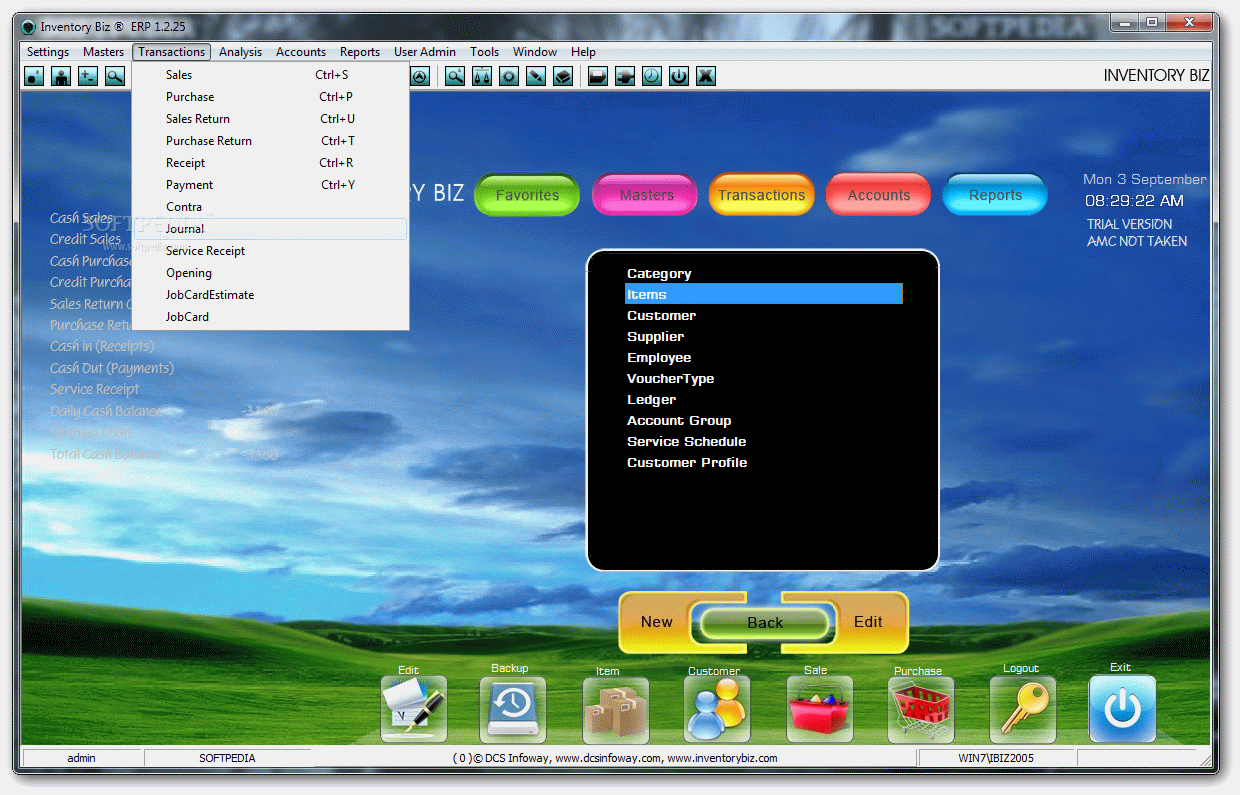Click the printer toolbar icon

coord(598,76)
